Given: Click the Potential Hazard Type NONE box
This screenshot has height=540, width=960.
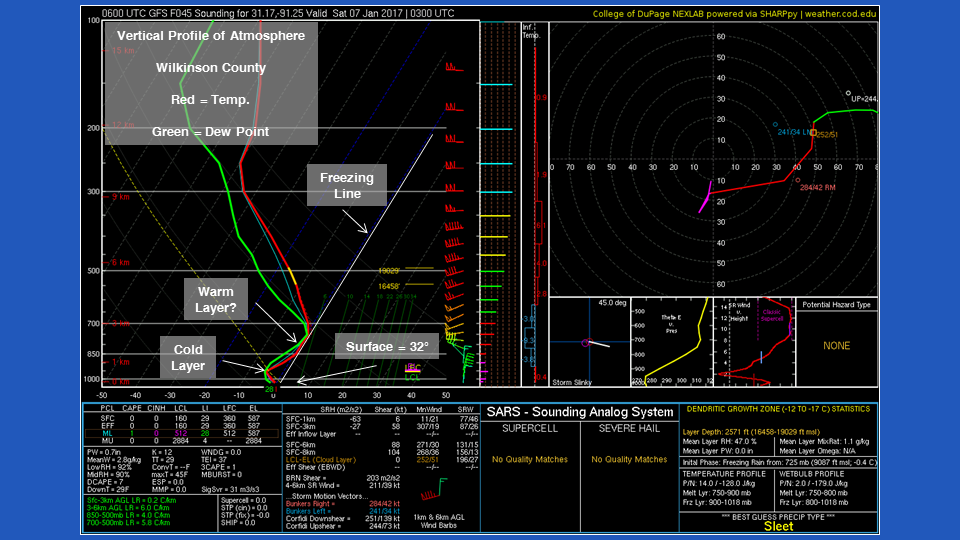Looking at the screenshot, I should (x=835, y=346).
